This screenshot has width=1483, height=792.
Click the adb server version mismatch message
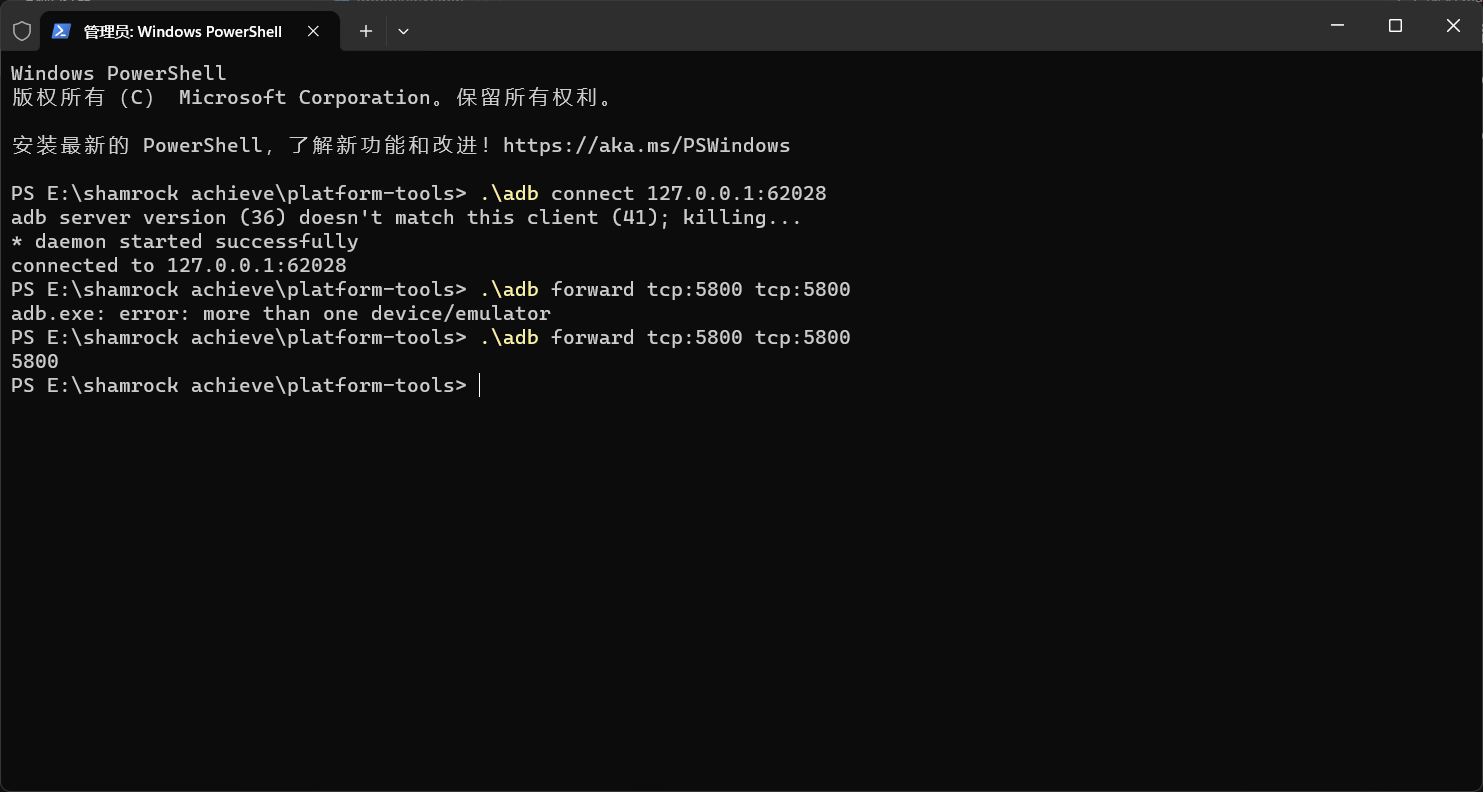(x=406, y=218)
